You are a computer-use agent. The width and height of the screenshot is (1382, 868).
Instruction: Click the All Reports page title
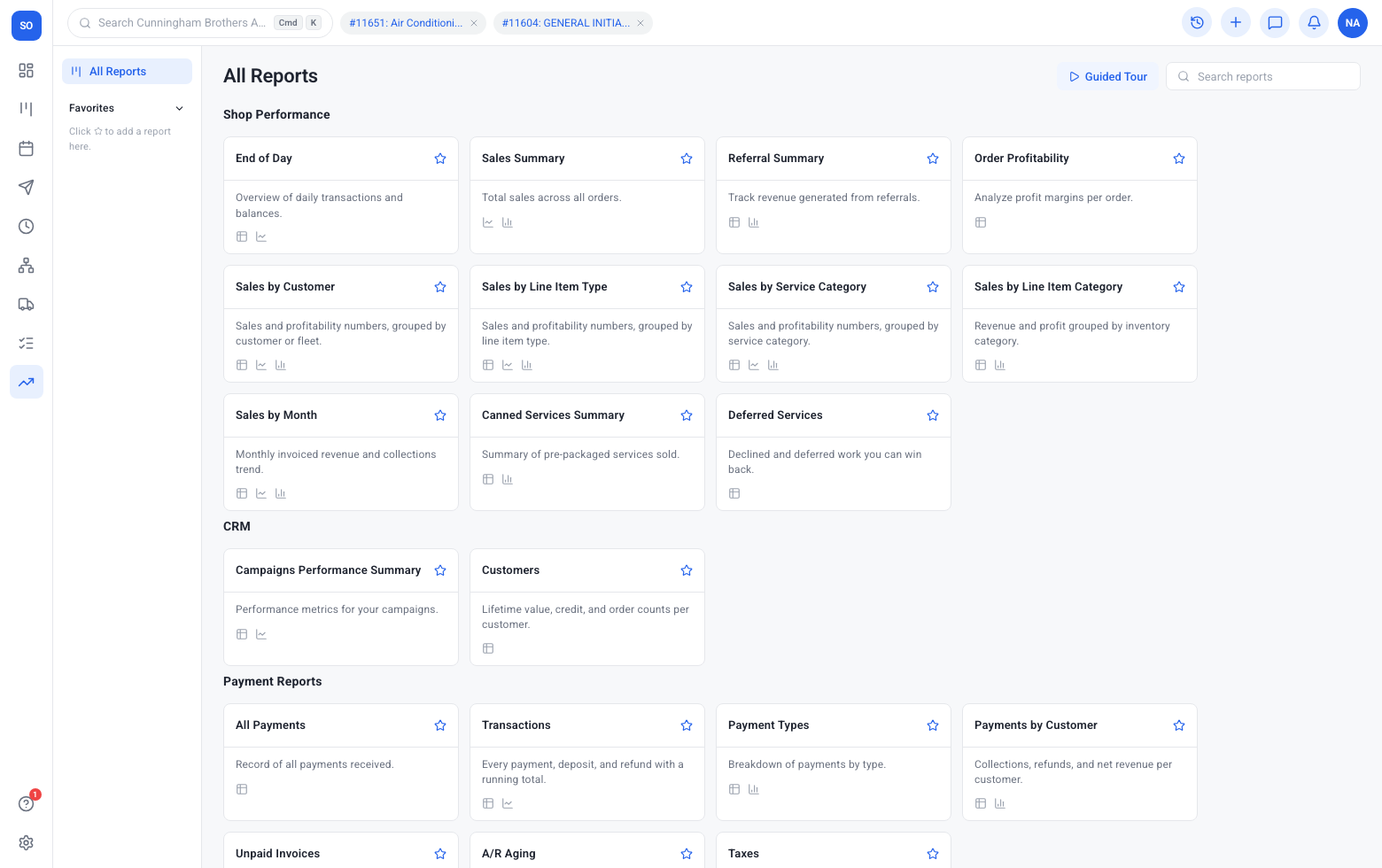pos(270,76)
